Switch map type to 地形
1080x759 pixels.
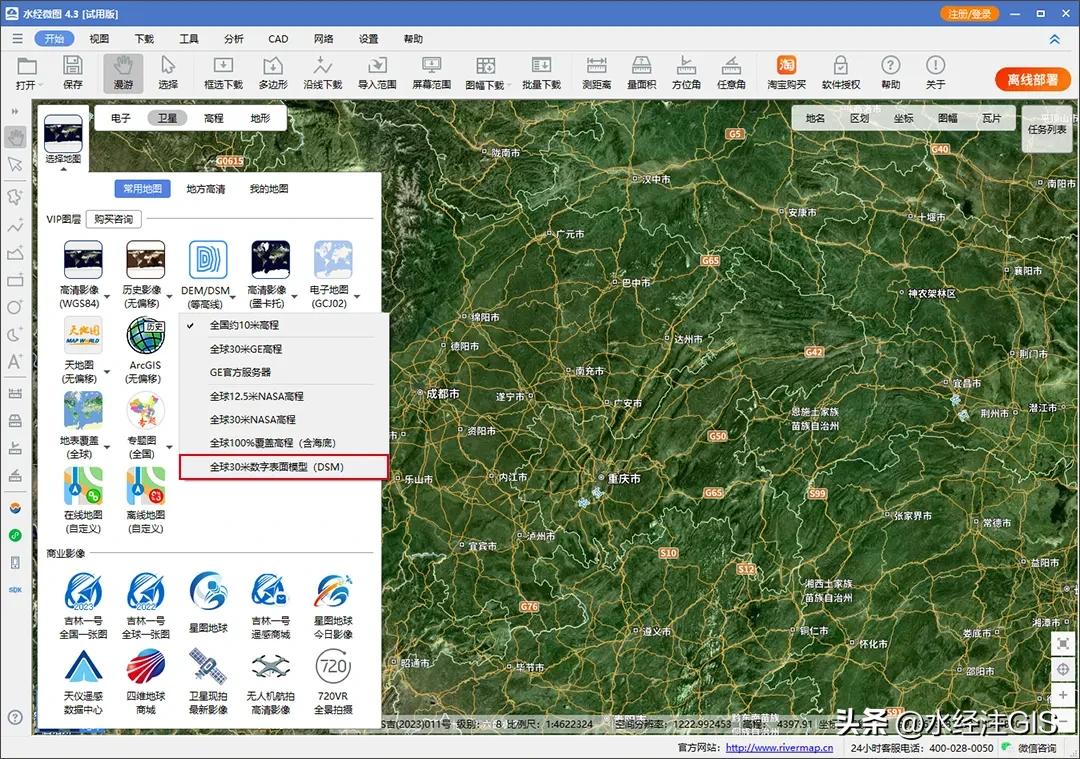click(260, 118)
